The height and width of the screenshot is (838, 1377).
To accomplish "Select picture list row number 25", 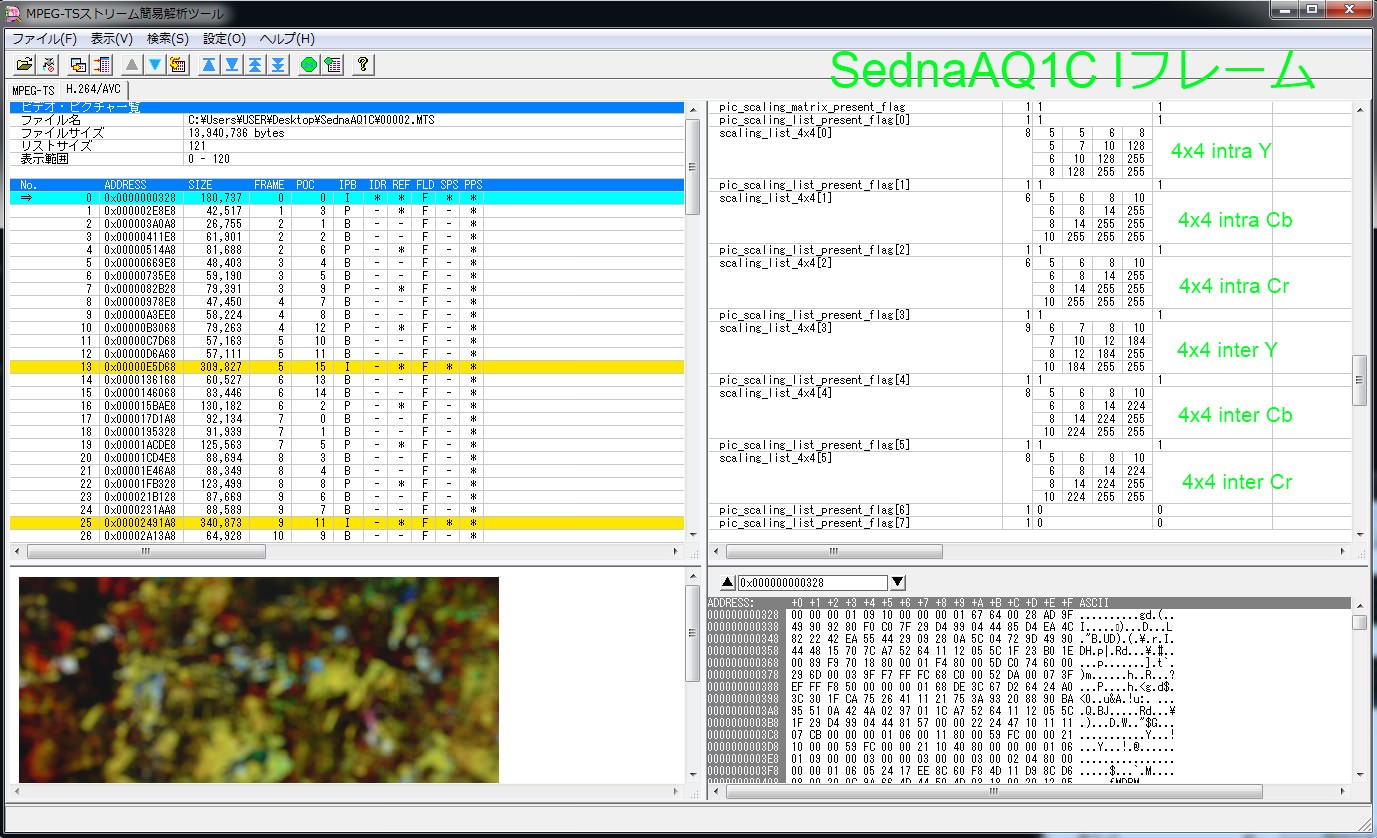I will click(300, 523).
